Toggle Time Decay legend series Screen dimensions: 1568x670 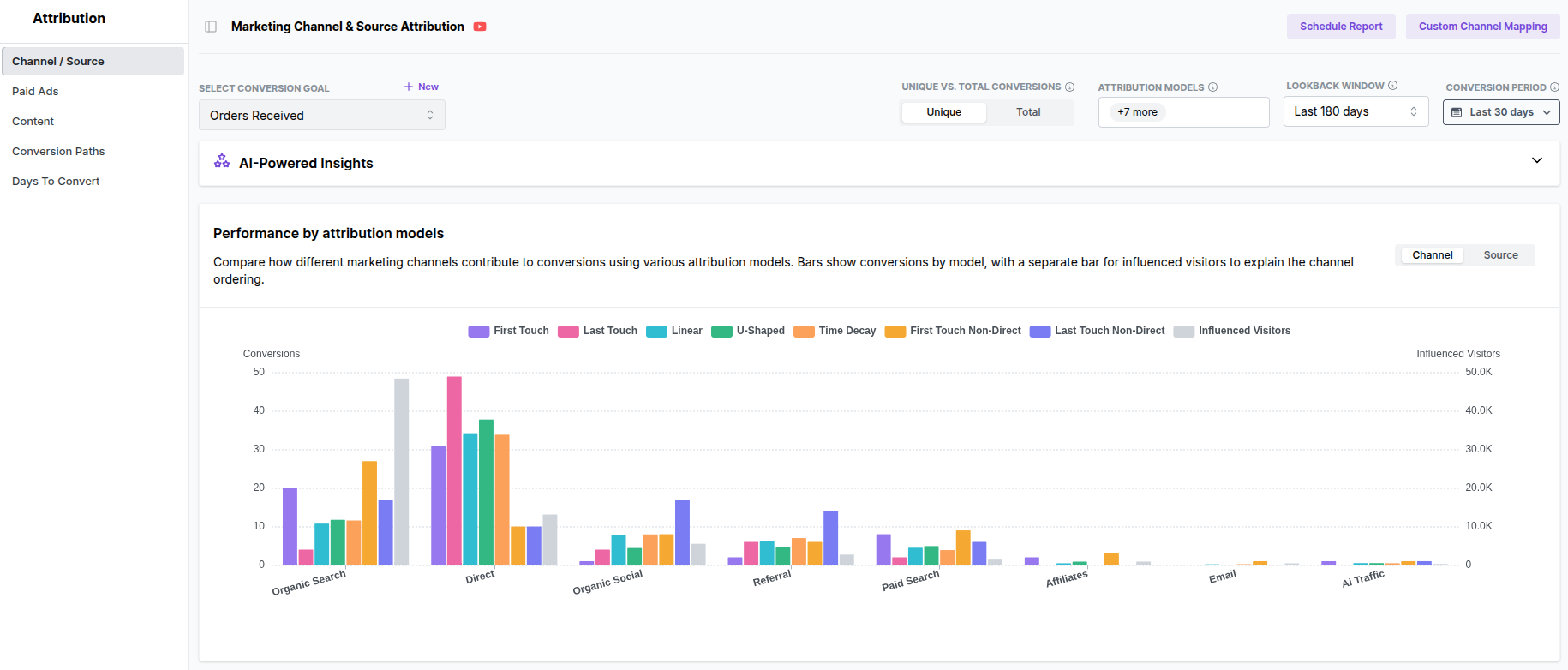coord(835,331)
